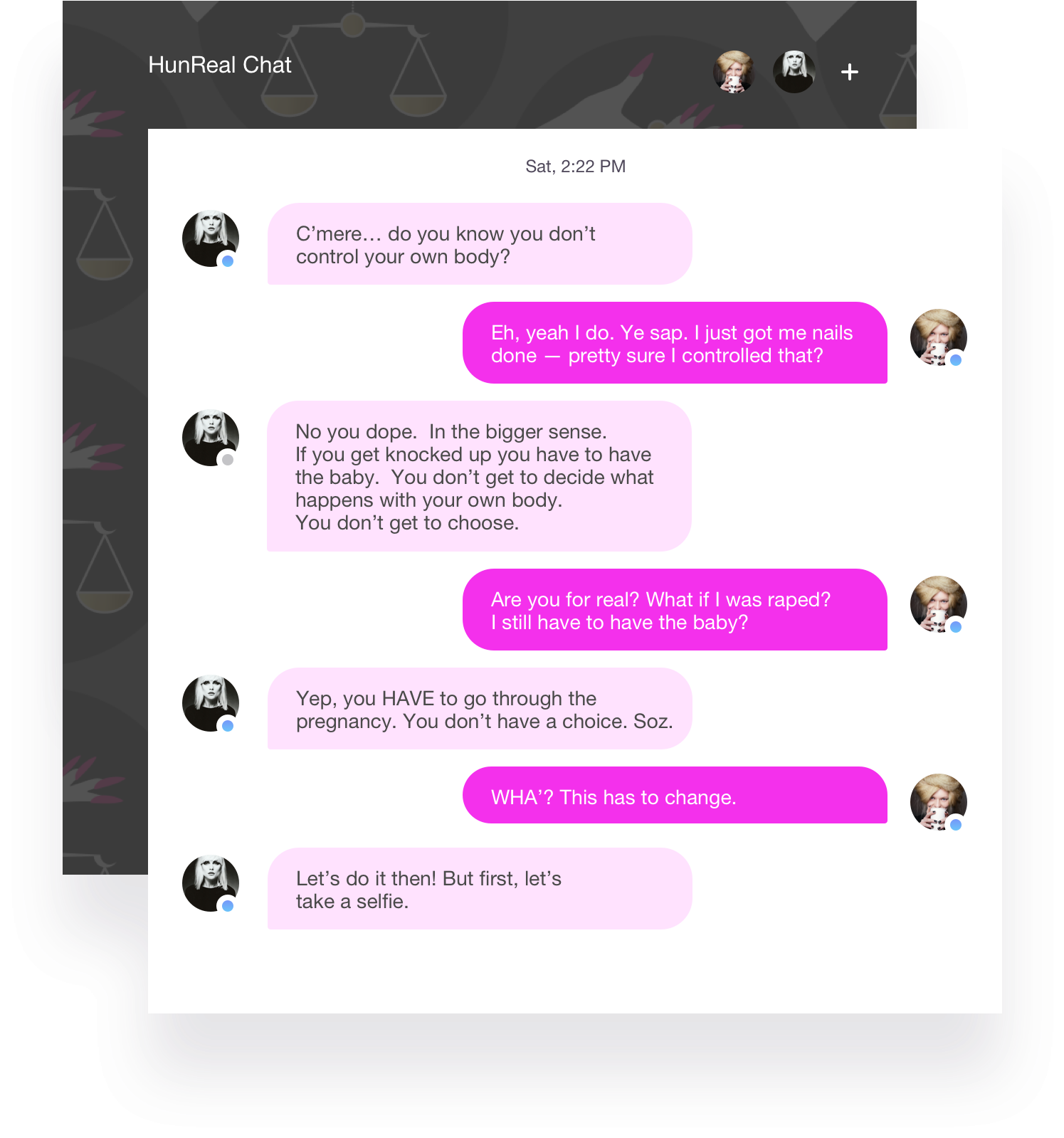1064x1138 pixels.
Task: Open blonde-haired participant avatar in header
Action: pos(734,72)
